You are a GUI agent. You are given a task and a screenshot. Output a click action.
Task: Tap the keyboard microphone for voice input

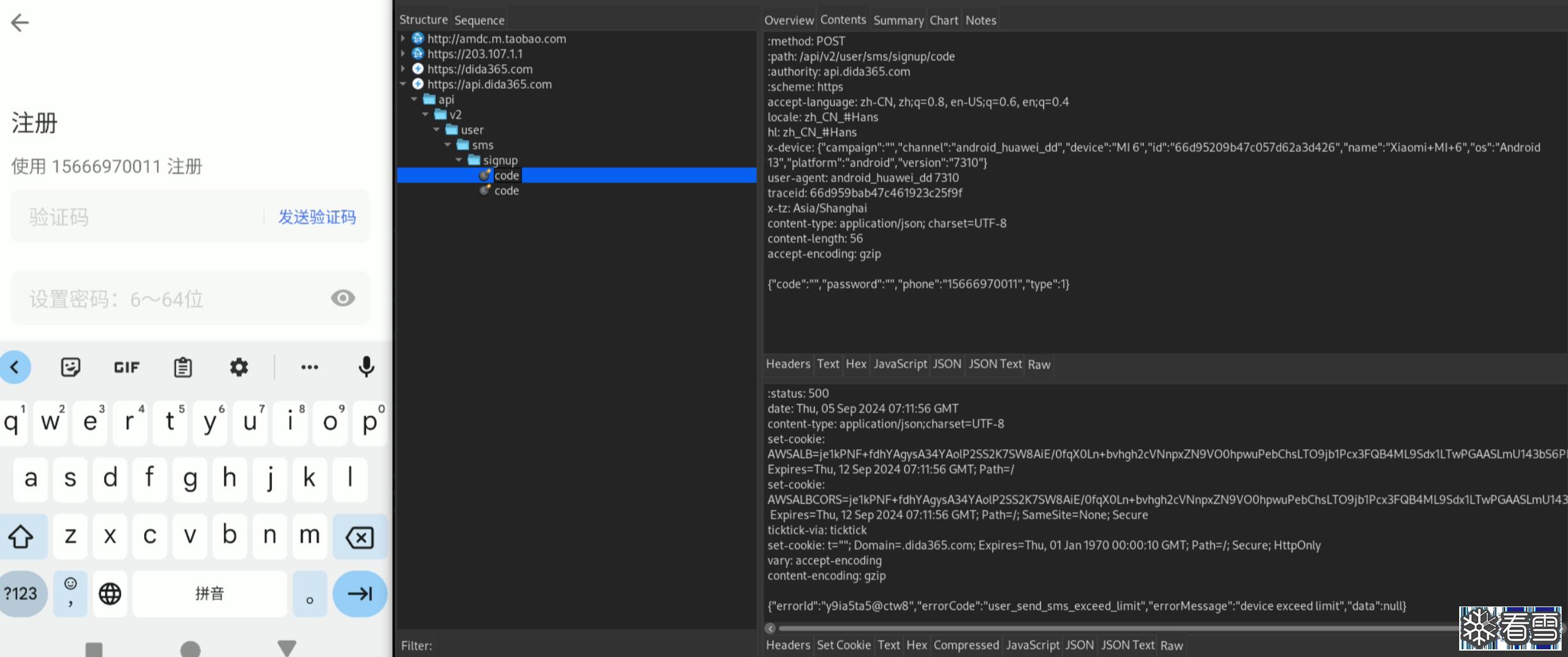366,367
